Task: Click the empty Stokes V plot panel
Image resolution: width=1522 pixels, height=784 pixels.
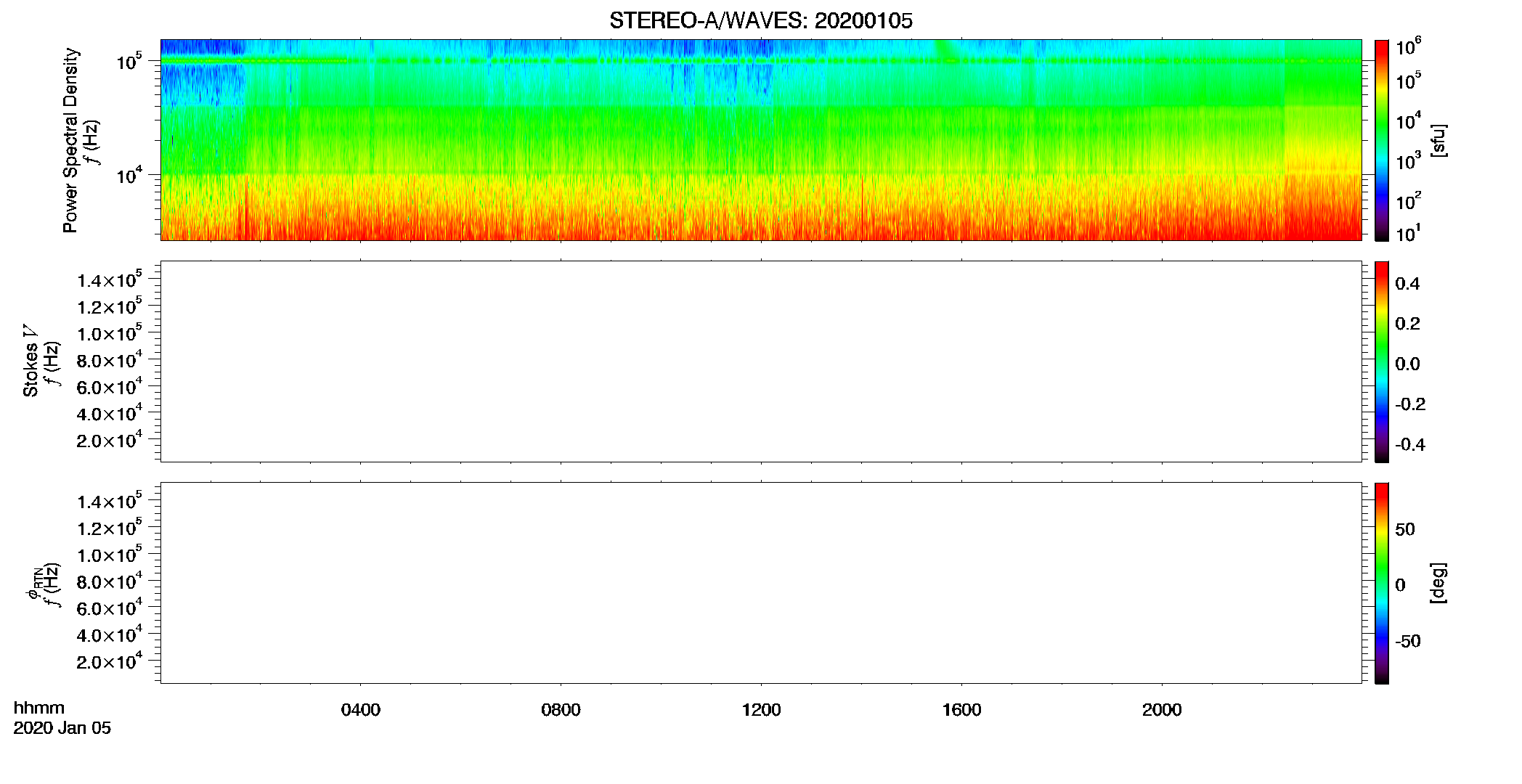Action: 761,362
